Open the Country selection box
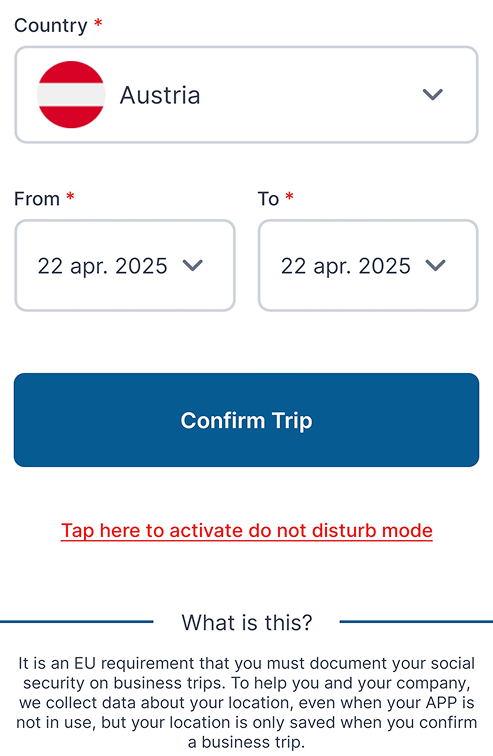493x756 pixels. (246, 94)
